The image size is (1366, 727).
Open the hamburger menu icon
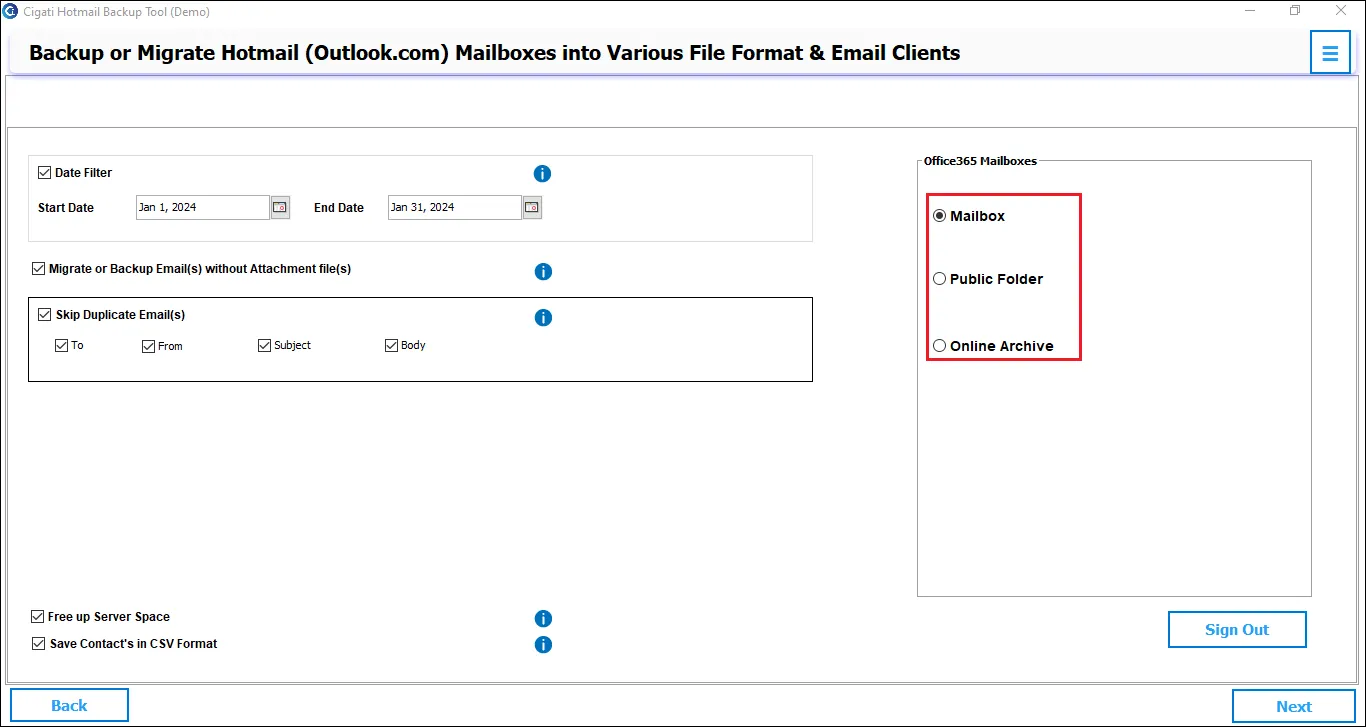click(1330, 53)
